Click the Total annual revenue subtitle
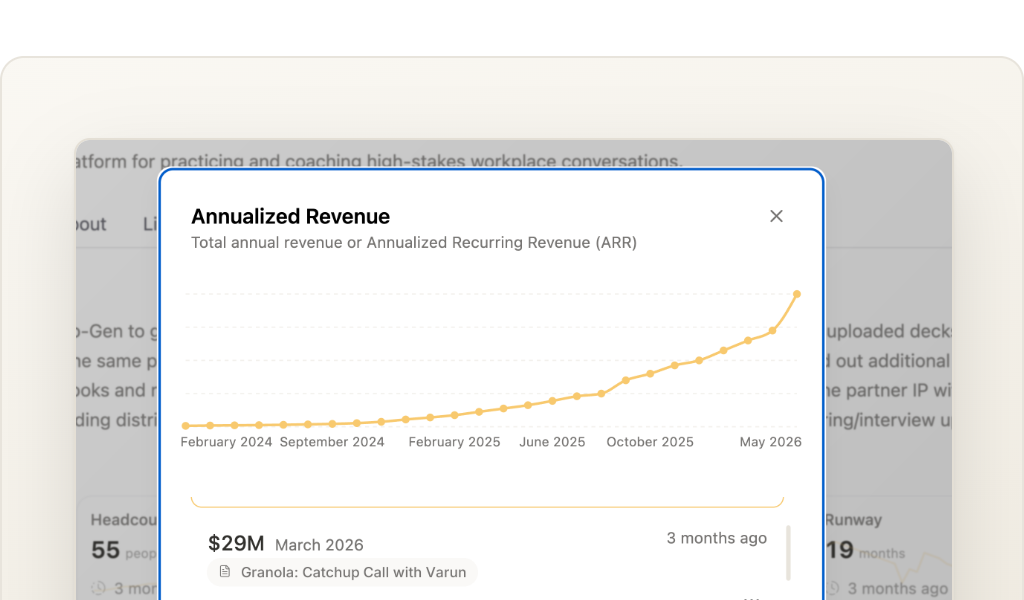The image size is (1024, 600). coord(414,243)
